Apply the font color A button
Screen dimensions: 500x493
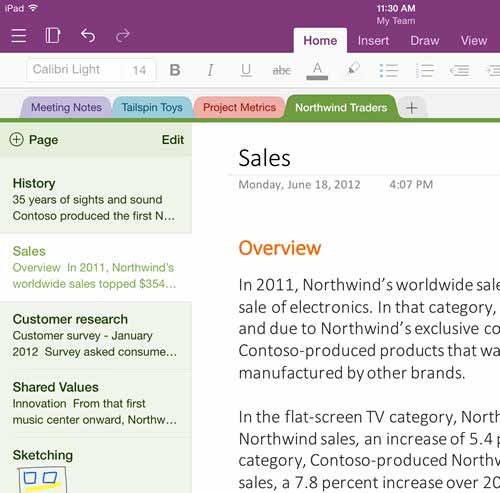point(317,71)
